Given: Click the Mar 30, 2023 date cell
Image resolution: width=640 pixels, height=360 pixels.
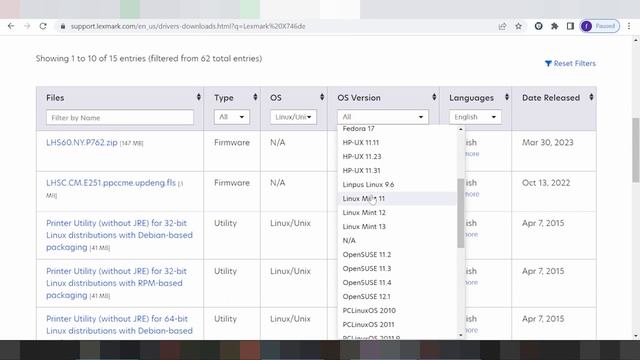Looking at the screenshot, I should pyautogui.click(x=548, y=142).
